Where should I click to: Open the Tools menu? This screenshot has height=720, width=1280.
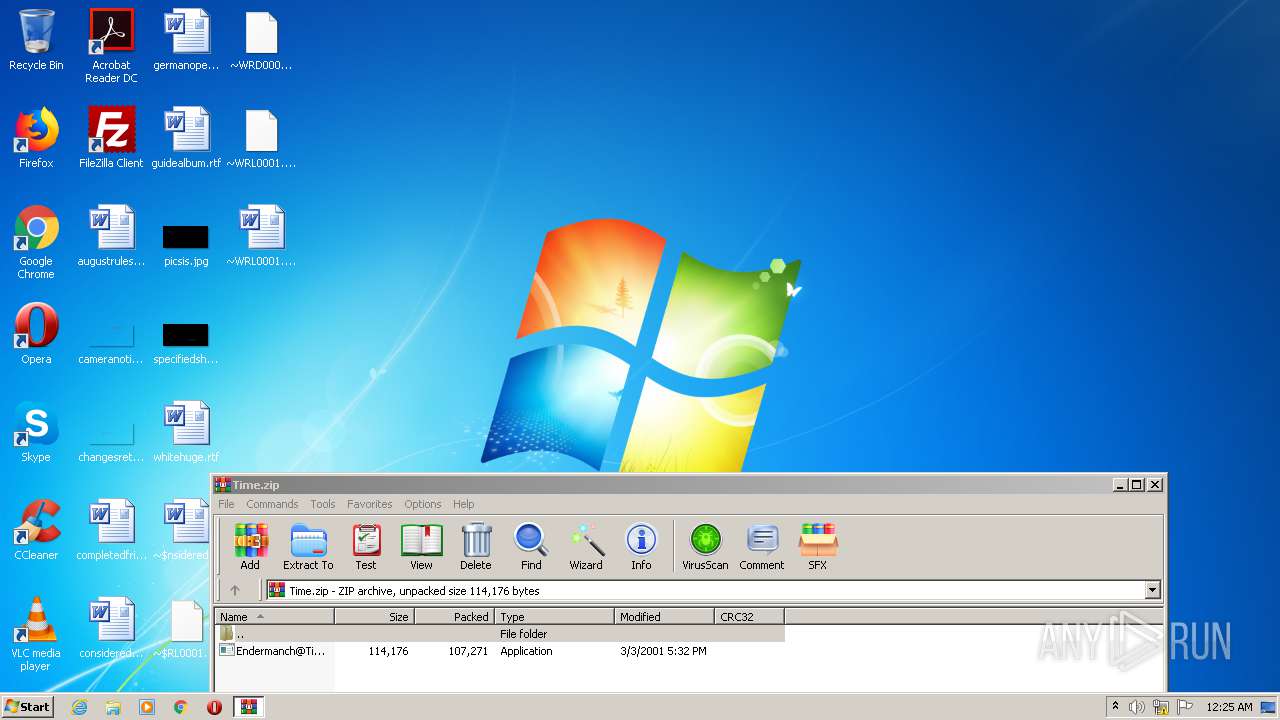[x=322, y=504]
